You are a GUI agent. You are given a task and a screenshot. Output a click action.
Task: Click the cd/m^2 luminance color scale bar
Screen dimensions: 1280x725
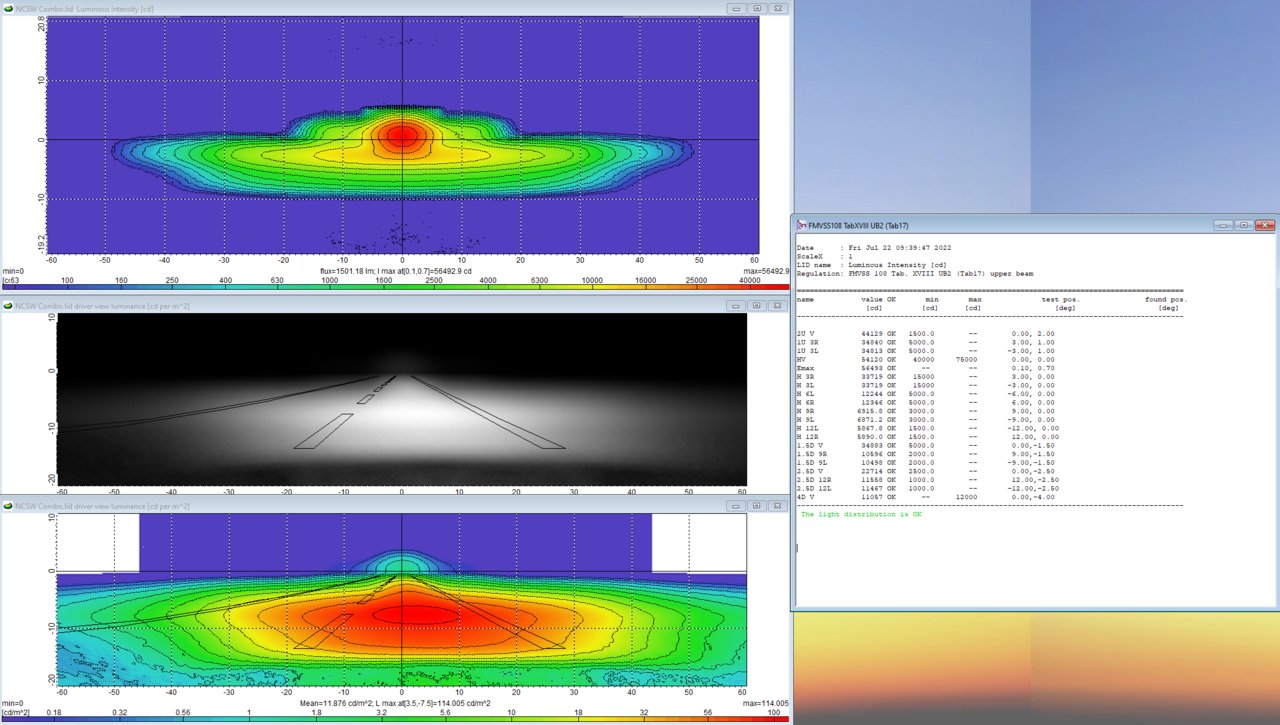[x=395, y=719]
